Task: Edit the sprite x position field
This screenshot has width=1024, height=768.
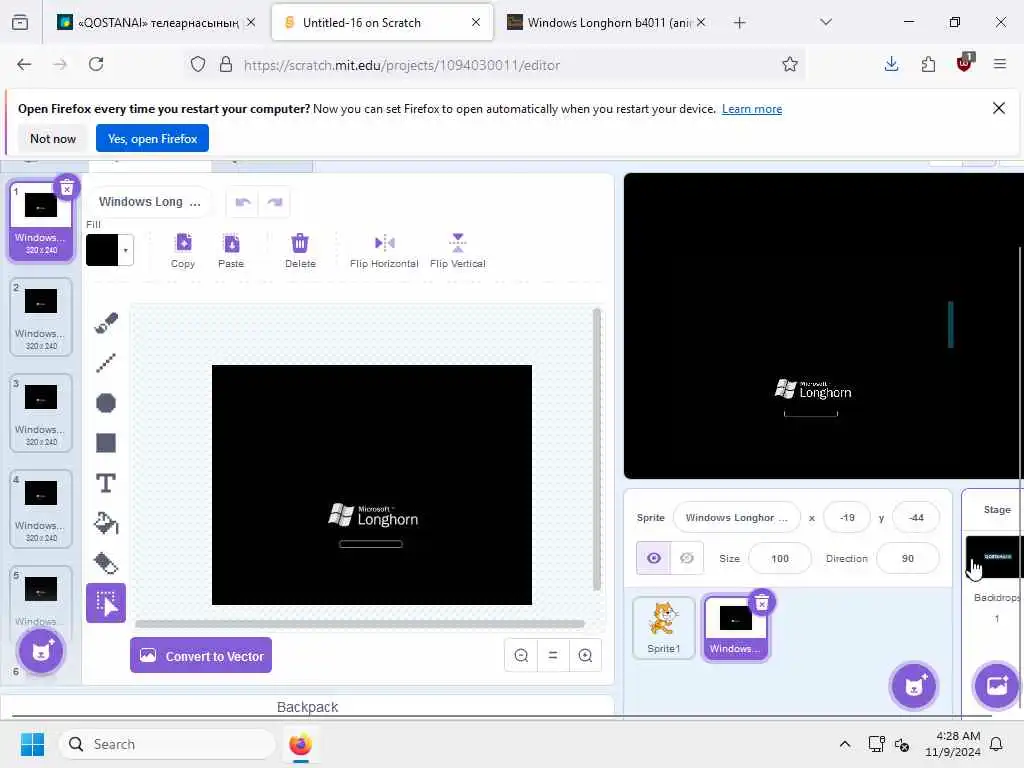Action: [847, 517]
